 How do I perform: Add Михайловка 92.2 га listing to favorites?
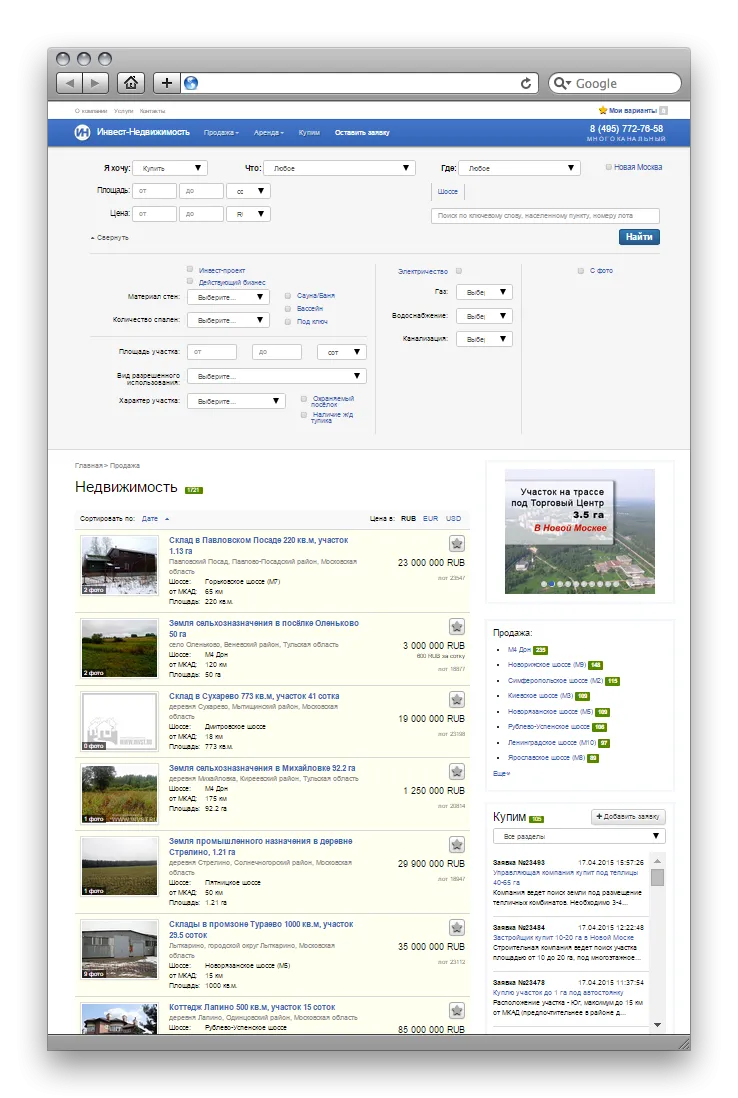click(457, 771)
